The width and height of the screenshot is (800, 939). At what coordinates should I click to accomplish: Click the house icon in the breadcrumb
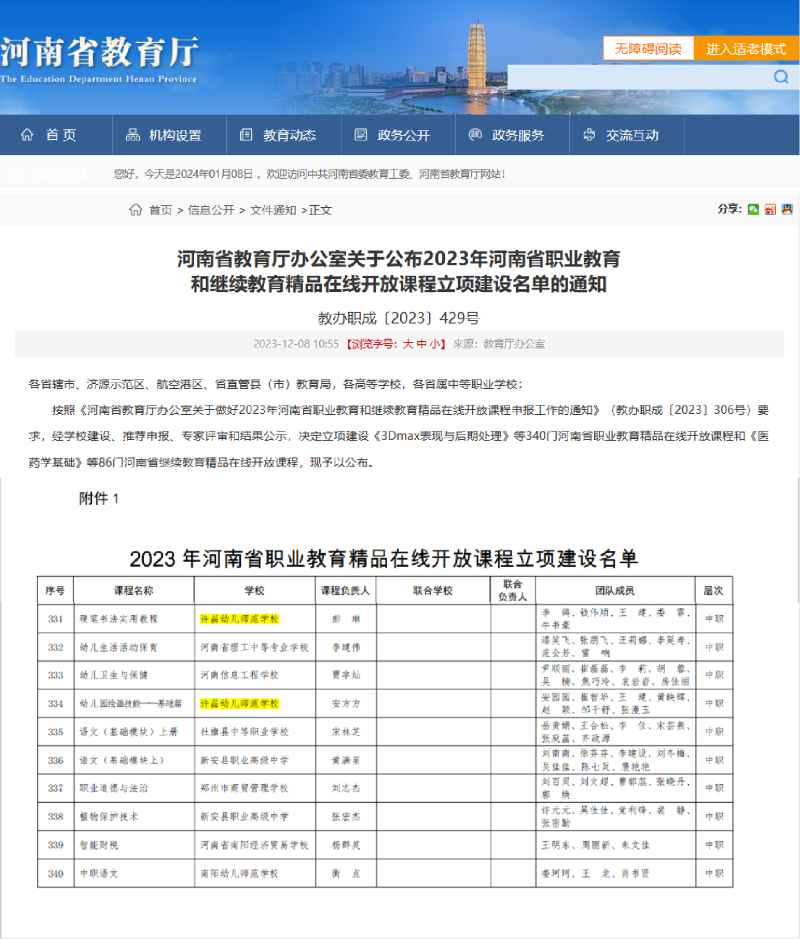click(135, 210)
